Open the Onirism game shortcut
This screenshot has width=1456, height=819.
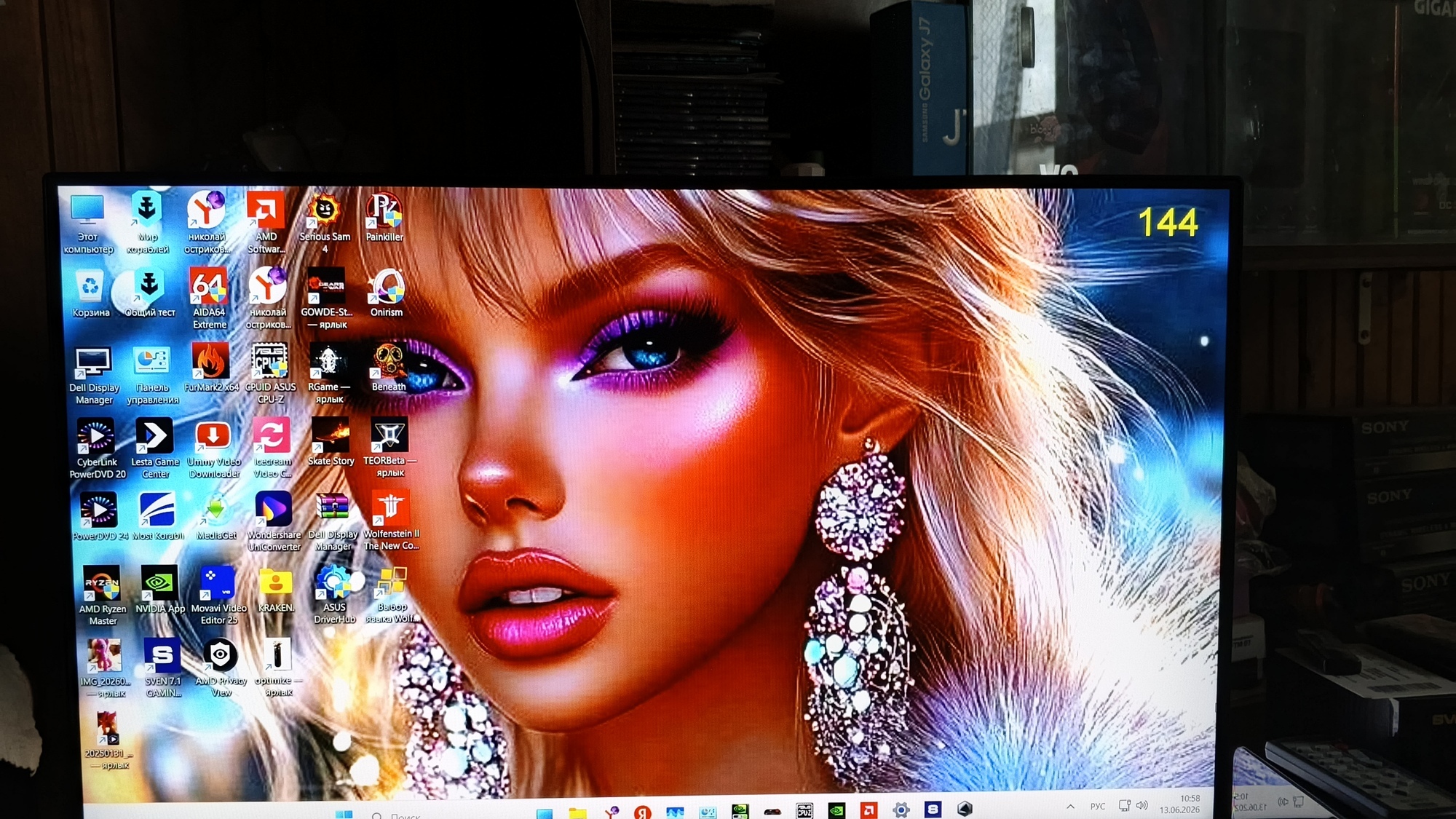click(387, 293)
